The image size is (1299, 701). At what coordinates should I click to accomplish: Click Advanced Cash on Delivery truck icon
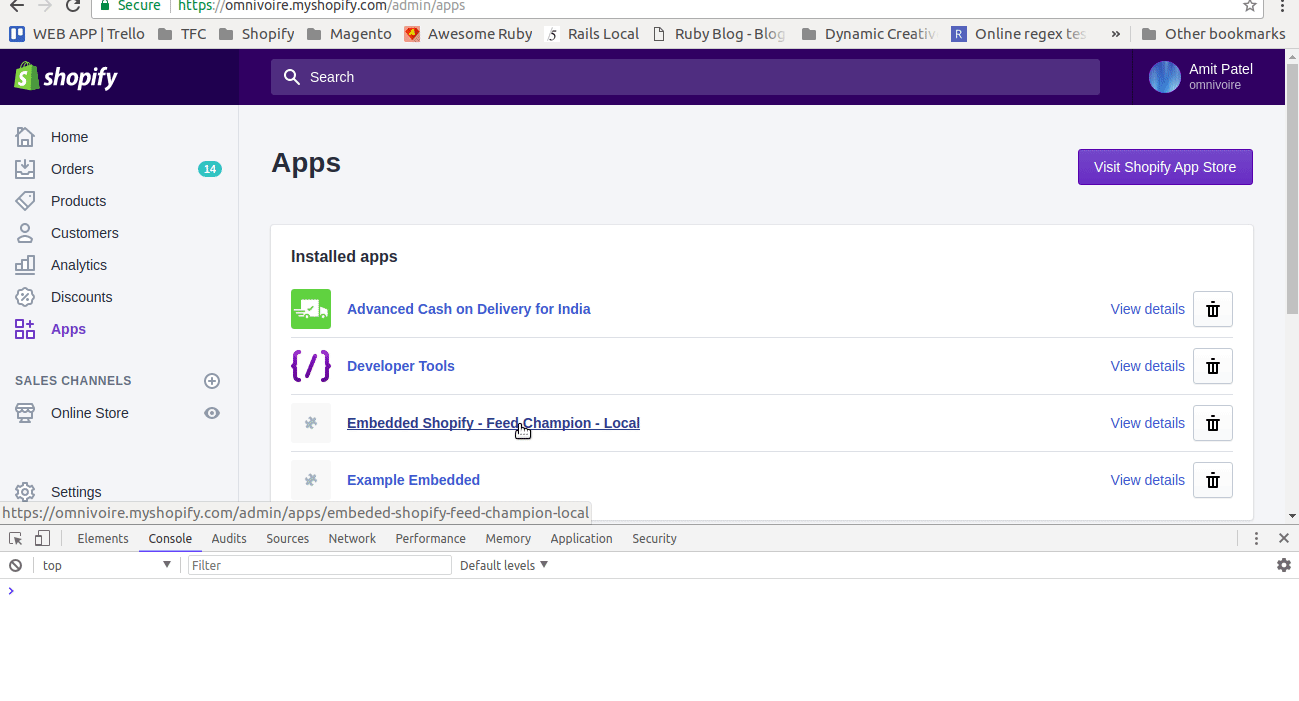(x=311, y=309)
